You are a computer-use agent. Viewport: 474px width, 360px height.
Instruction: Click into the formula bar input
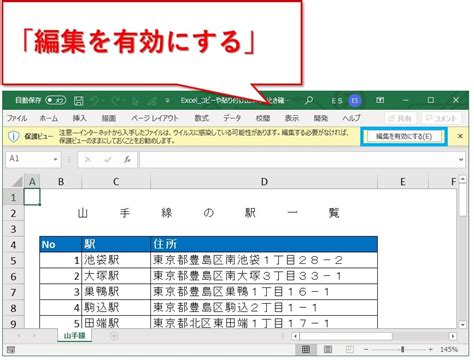click(x=298, y=159)
